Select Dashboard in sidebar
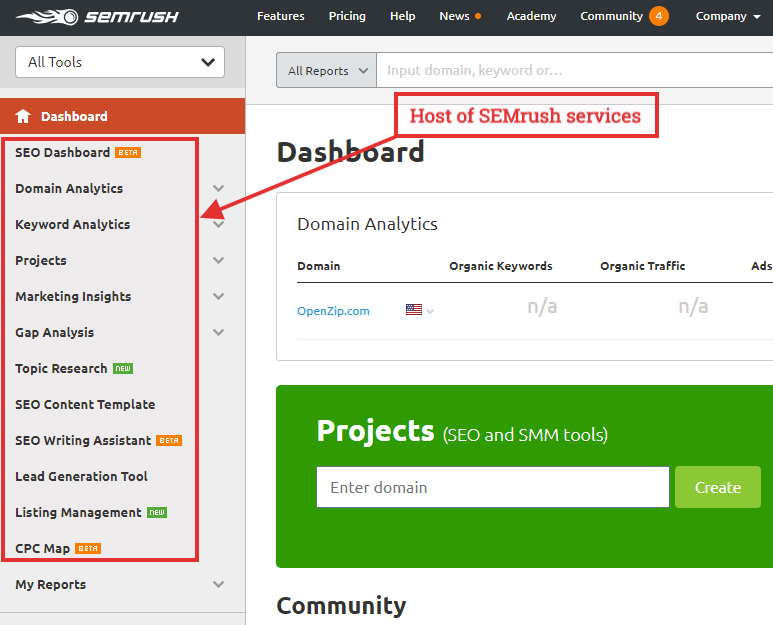 [122, 116]
